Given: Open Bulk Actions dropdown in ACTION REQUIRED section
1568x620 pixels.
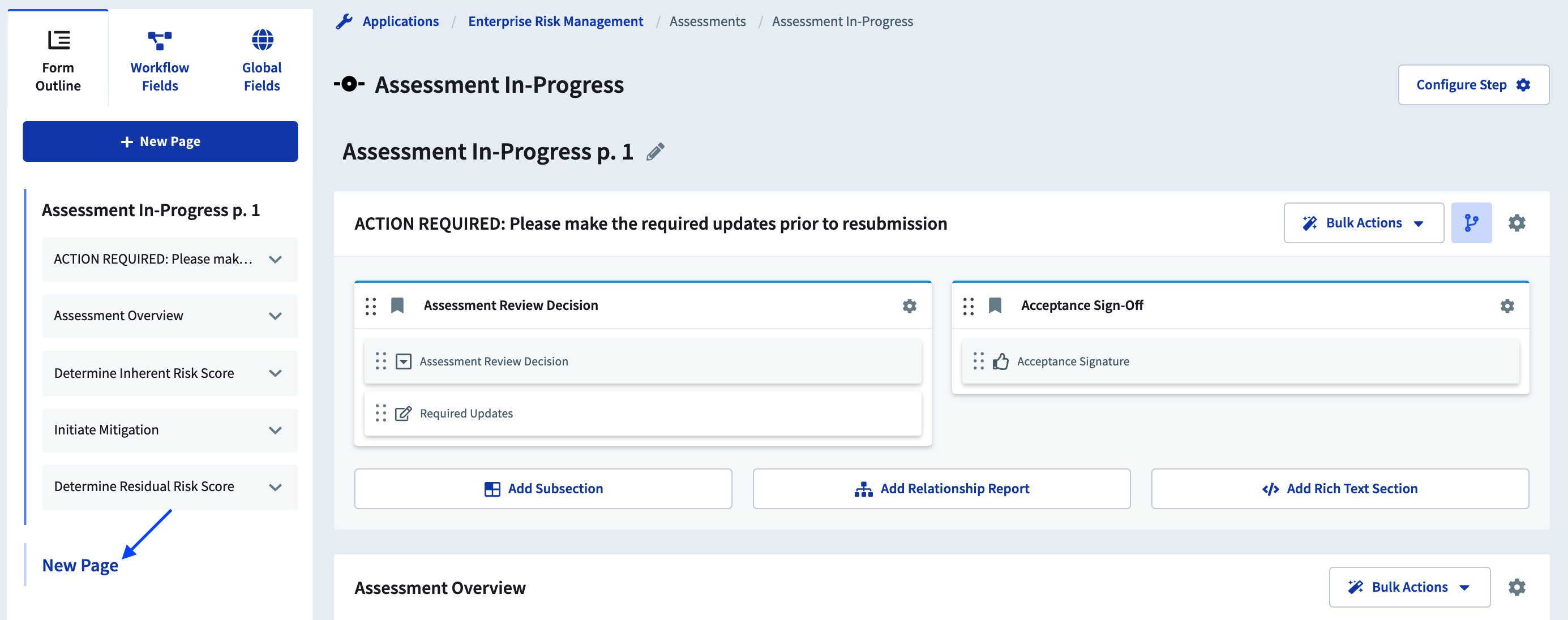Looking at the screenshot, I should pyautogui.click(x=1364, y=223).
